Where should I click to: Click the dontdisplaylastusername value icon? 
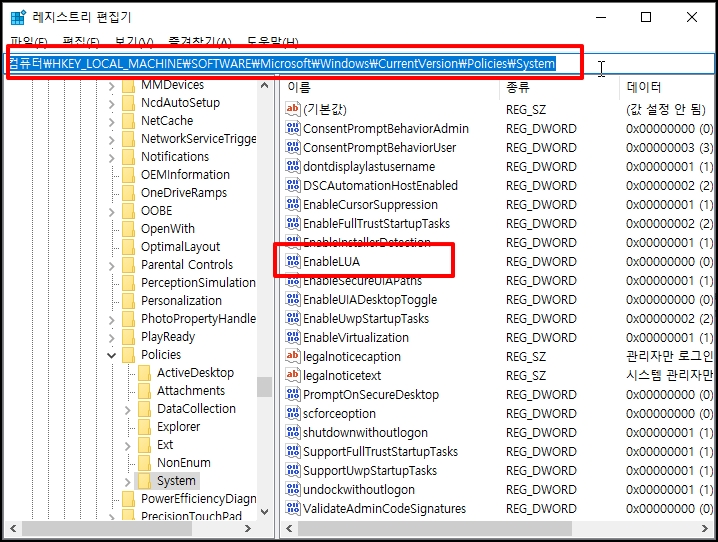click(293, 166)
